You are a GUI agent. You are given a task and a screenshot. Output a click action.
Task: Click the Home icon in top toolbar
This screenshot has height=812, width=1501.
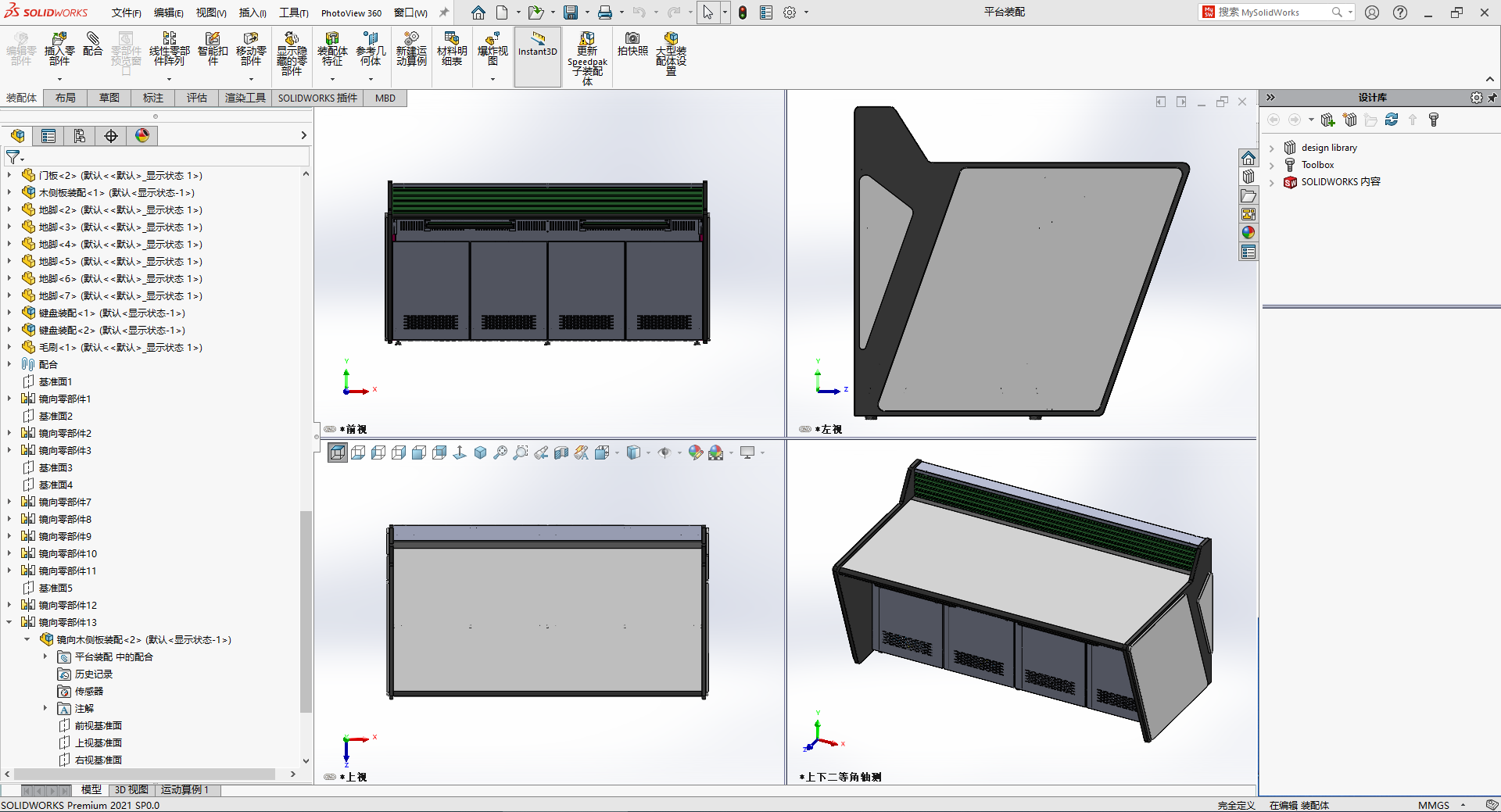coord(478,13)
